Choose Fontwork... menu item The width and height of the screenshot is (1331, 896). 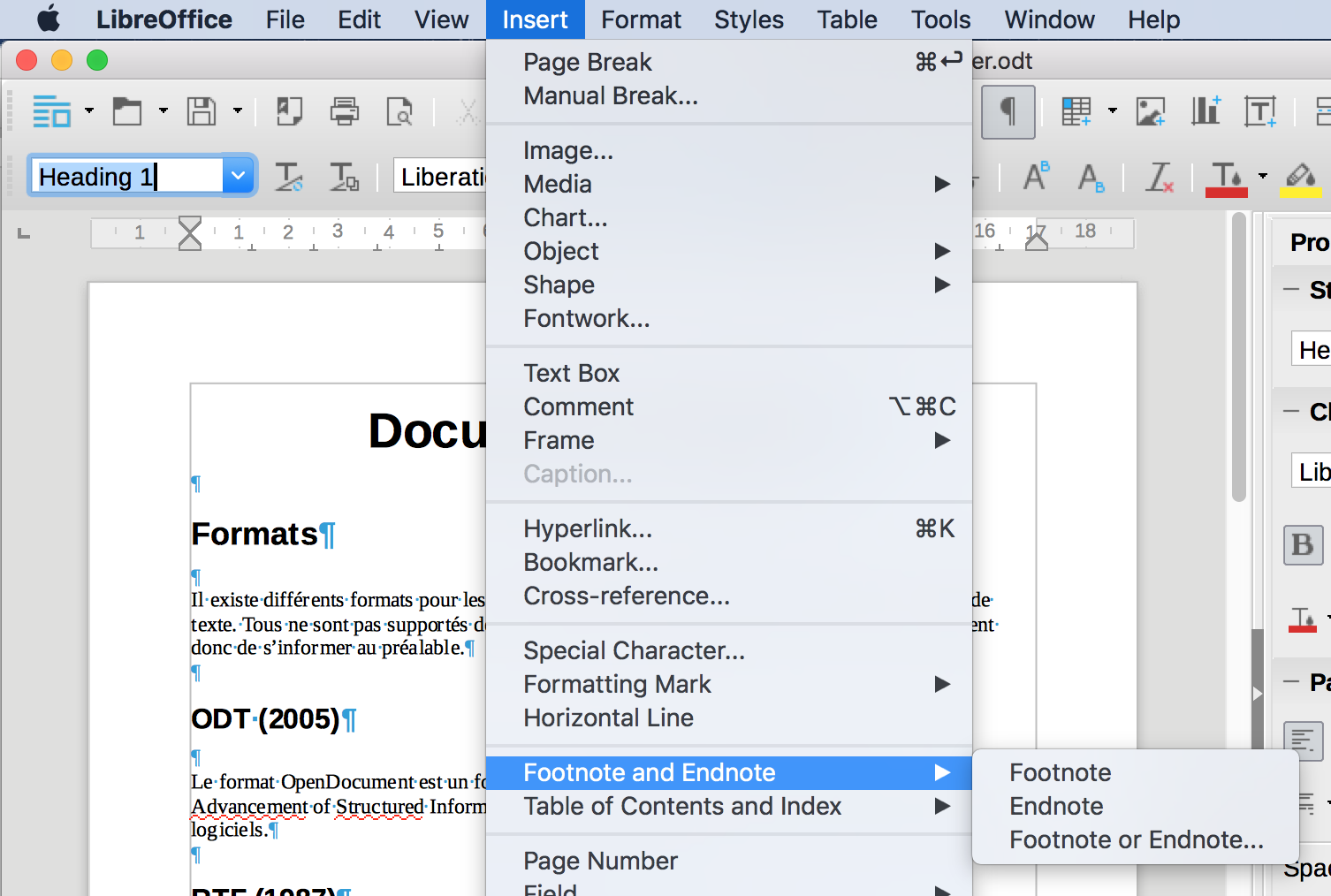pyautogui.click(x=729, y=318)
